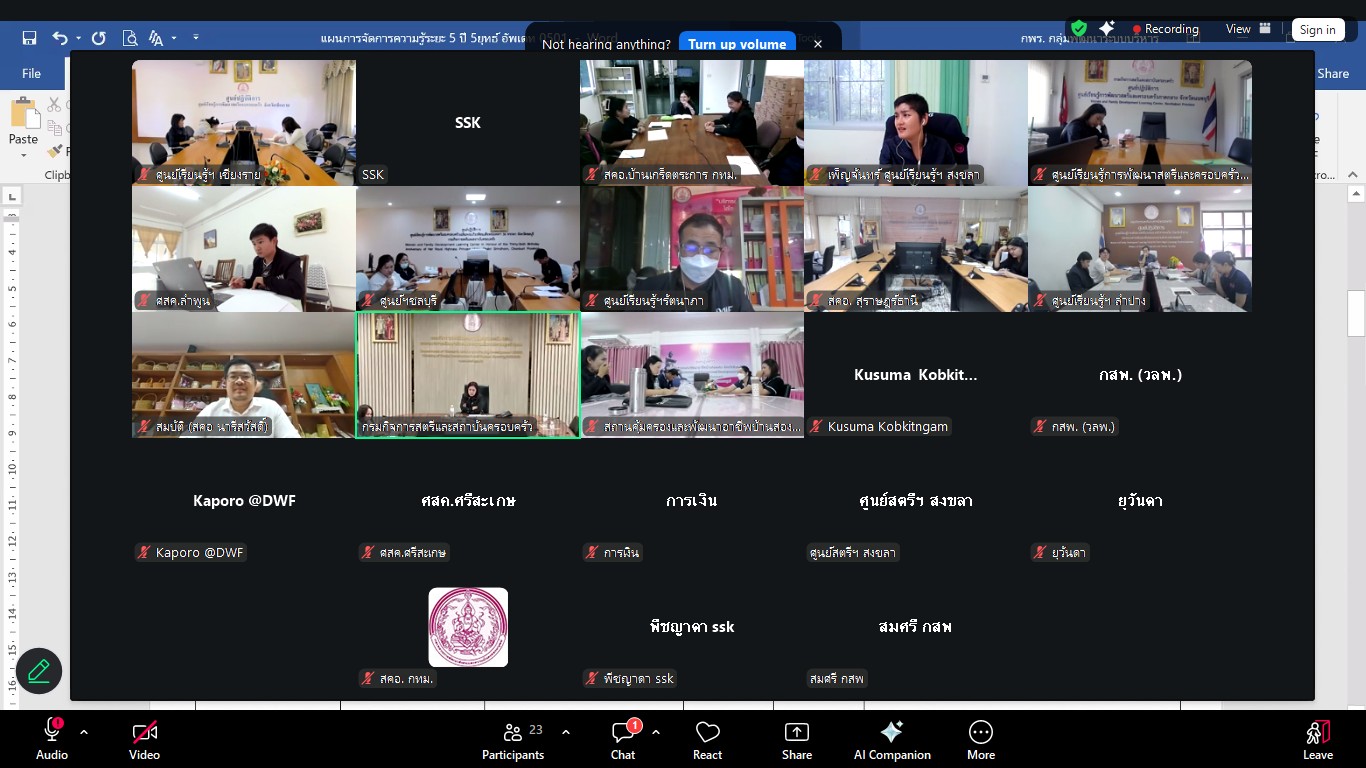The height and width of the screenshot is (768, 1366).
Task: Expand audio settings arrow next to Audio
Action: point(84,732)
